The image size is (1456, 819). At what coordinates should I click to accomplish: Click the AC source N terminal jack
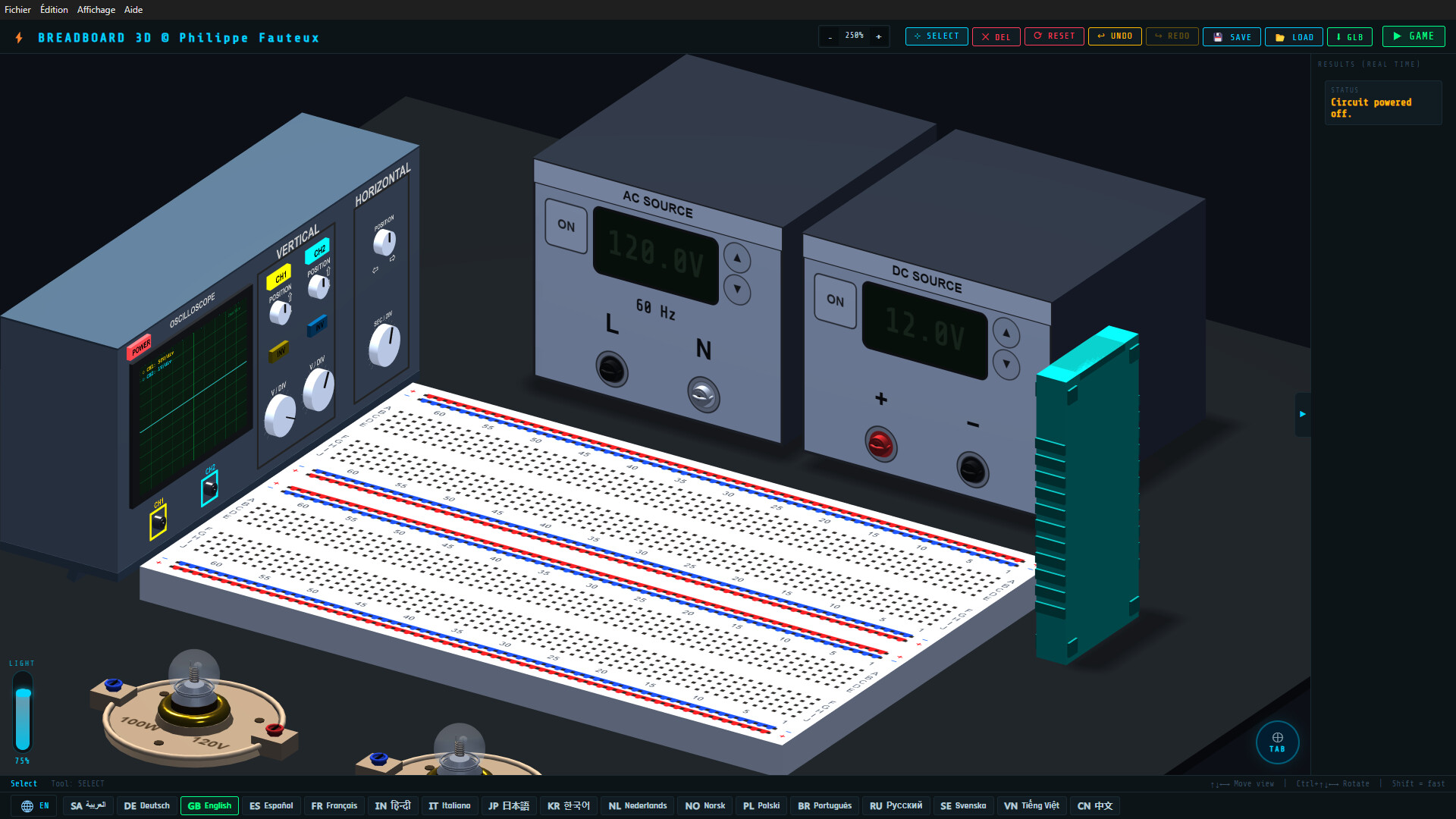click(x=704, y=394)
